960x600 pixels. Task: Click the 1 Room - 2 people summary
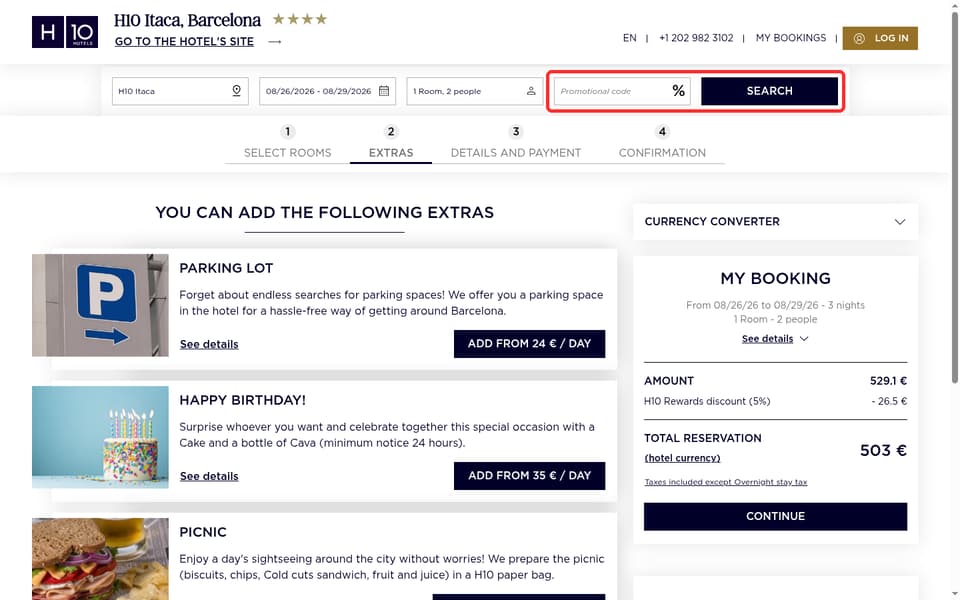point(775,319)
